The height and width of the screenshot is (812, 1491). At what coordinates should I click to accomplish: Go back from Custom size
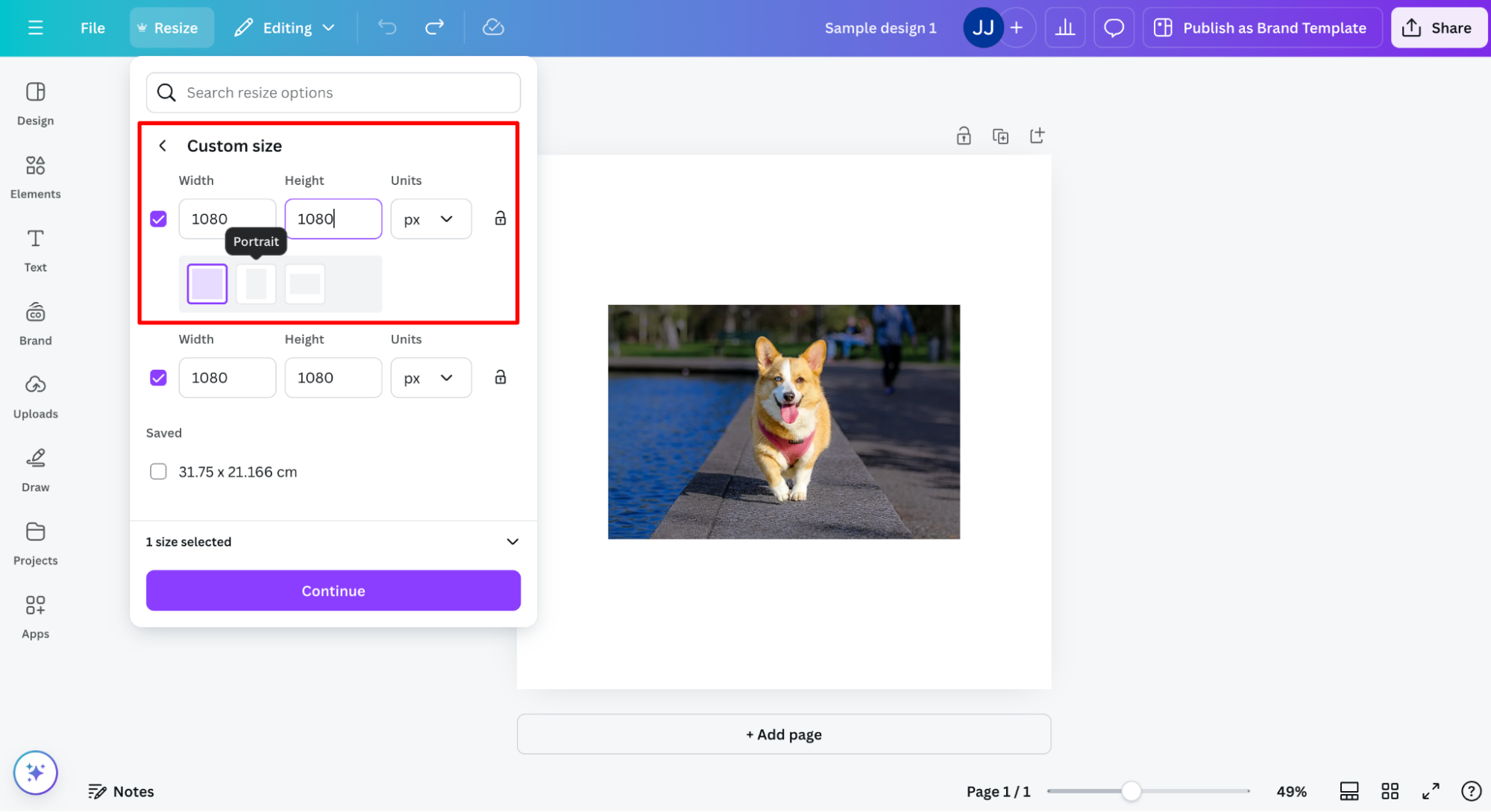coord(163,145)
